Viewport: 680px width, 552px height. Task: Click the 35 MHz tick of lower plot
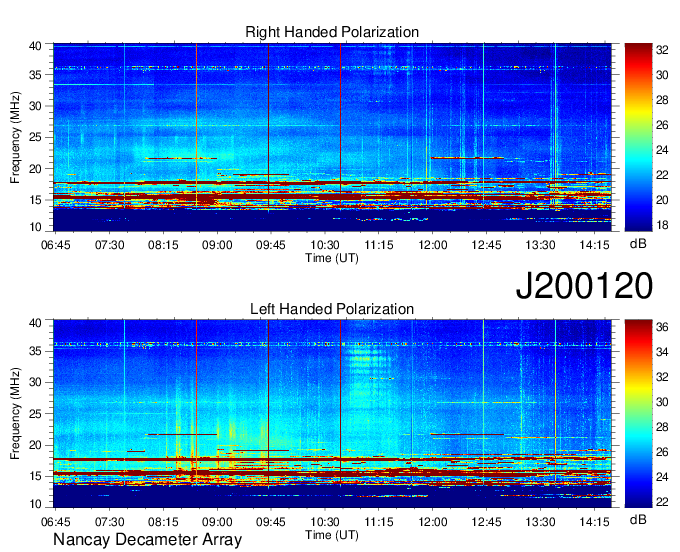tap(35, 351)
